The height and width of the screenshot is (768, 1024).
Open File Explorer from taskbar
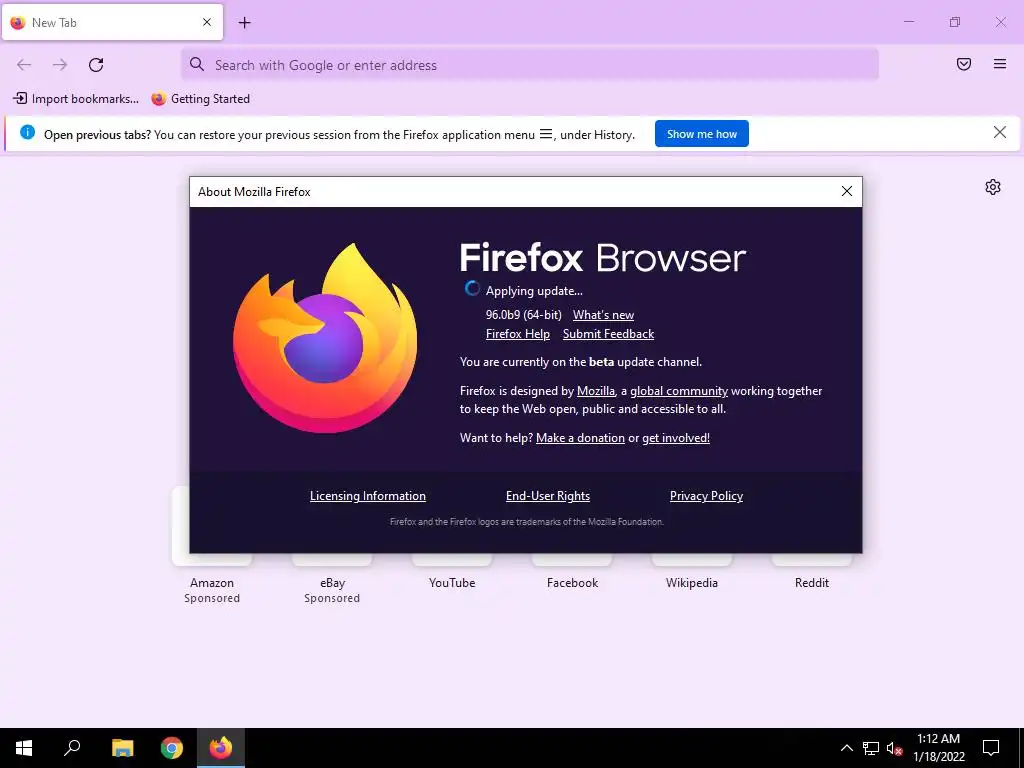point(122,748)
